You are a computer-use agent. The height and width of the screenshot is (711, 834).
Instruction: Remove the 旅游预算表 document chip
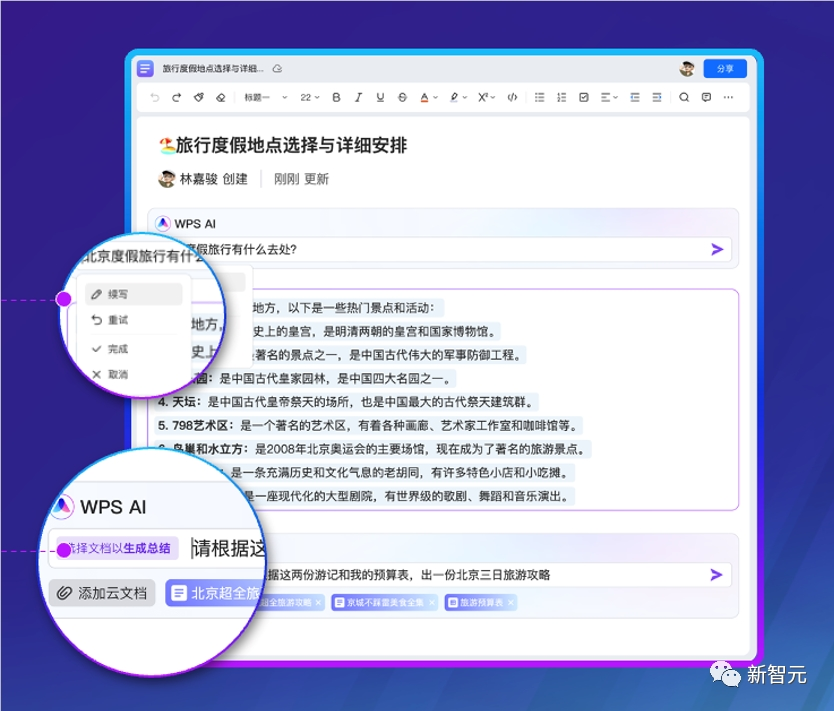pos(510,602)
